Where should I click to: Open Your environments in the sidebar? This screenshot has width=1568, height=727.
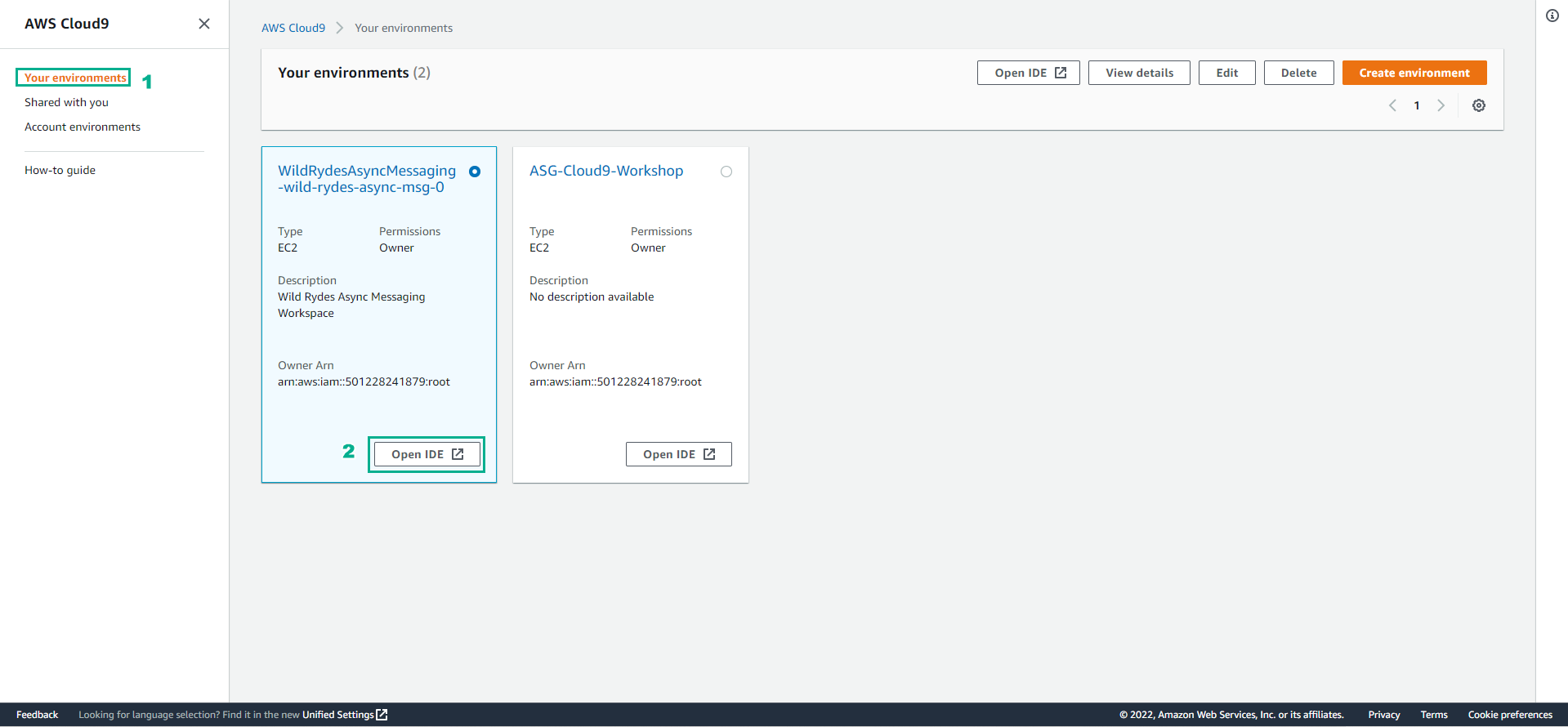click(x=75, y=78)
